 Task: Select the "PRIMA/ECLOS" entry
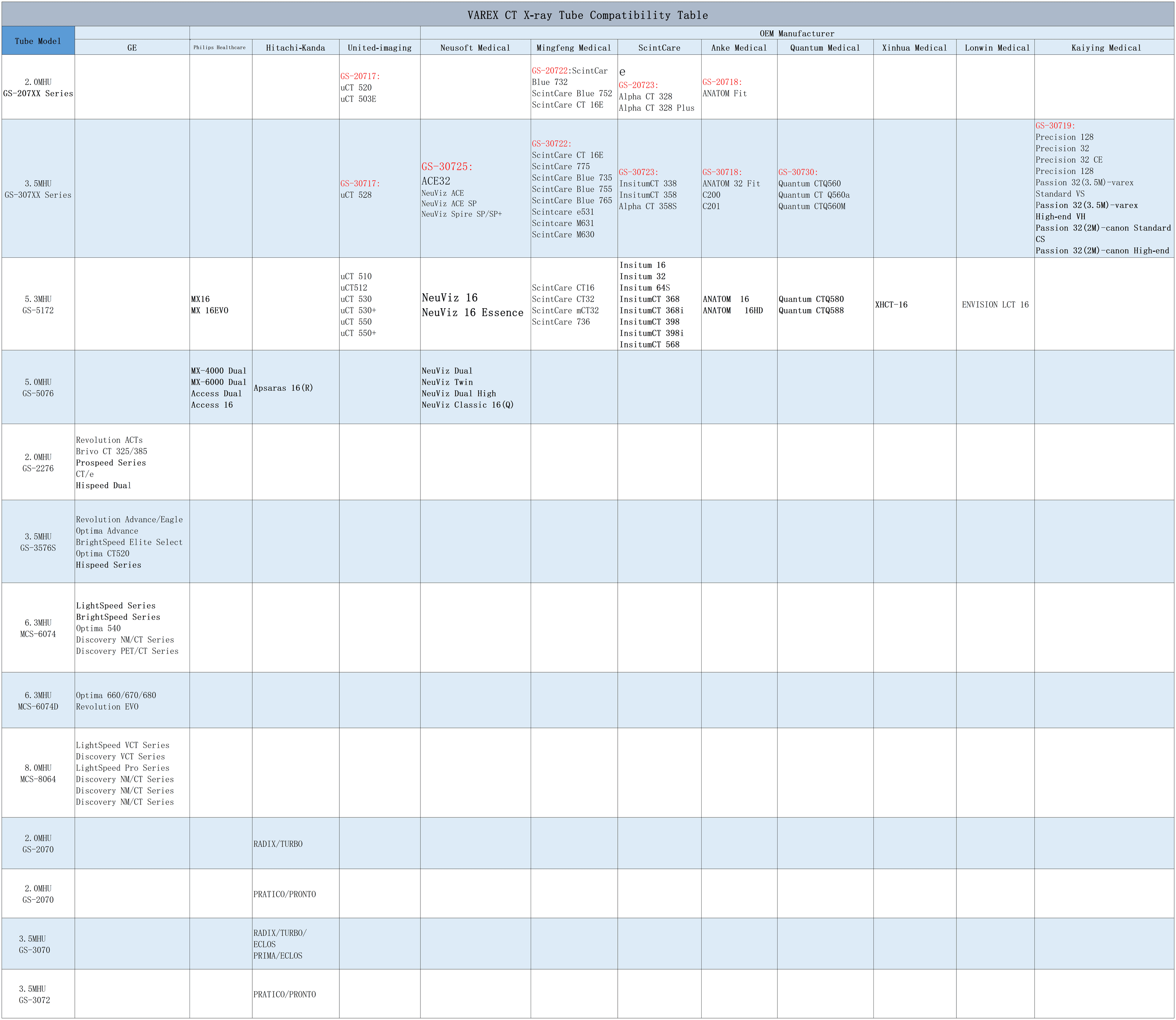pyautogui.click(x=278, y=956)
